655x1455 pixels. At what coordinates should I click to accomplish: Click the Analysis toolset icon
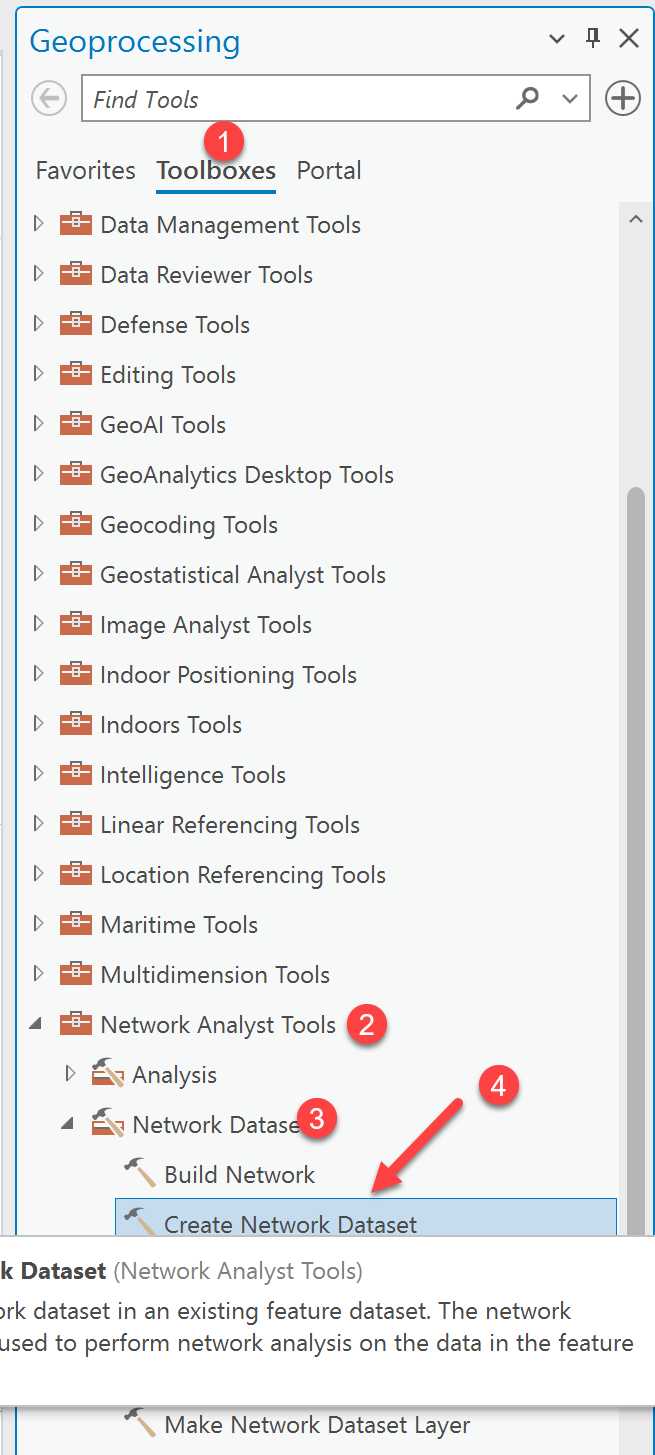point(108,1074)
